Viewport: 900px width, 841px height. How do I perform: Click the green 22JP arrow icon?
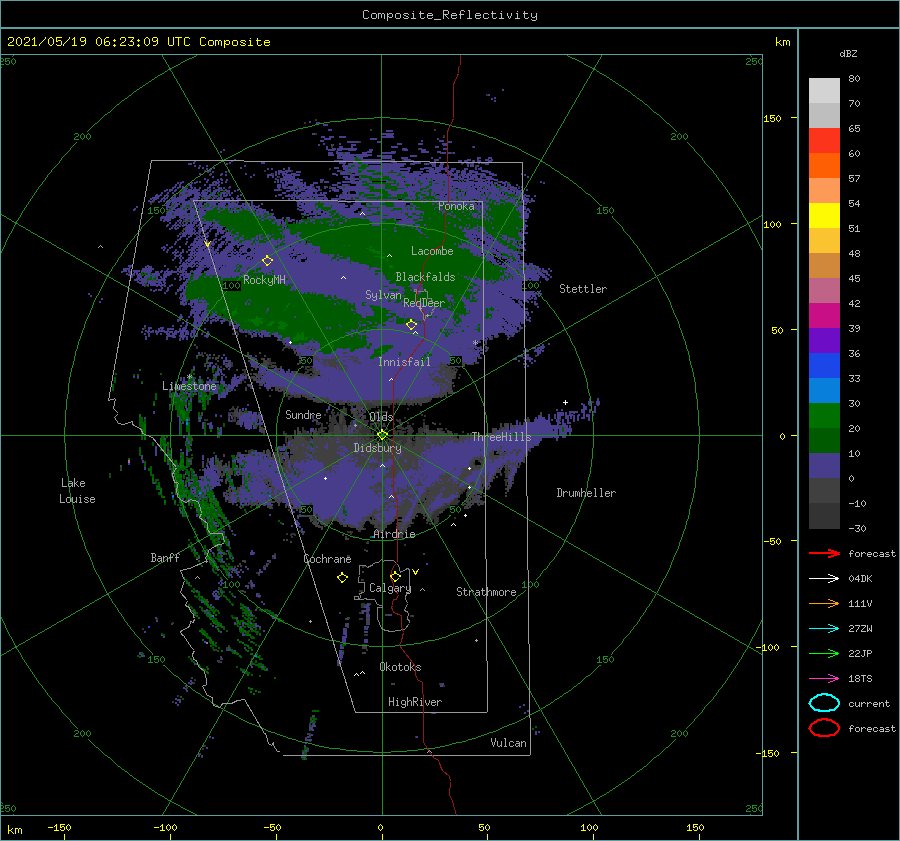(824, 653)
